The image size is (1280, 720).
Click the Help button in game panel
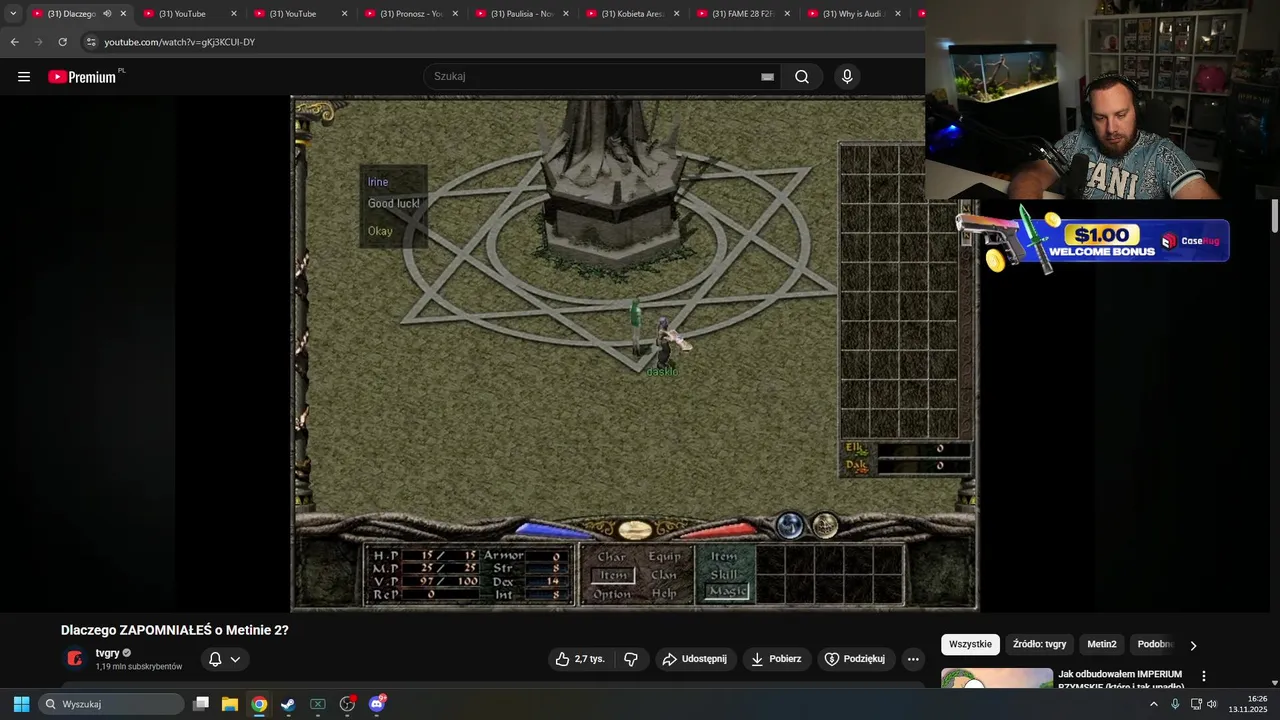point(664,593)
